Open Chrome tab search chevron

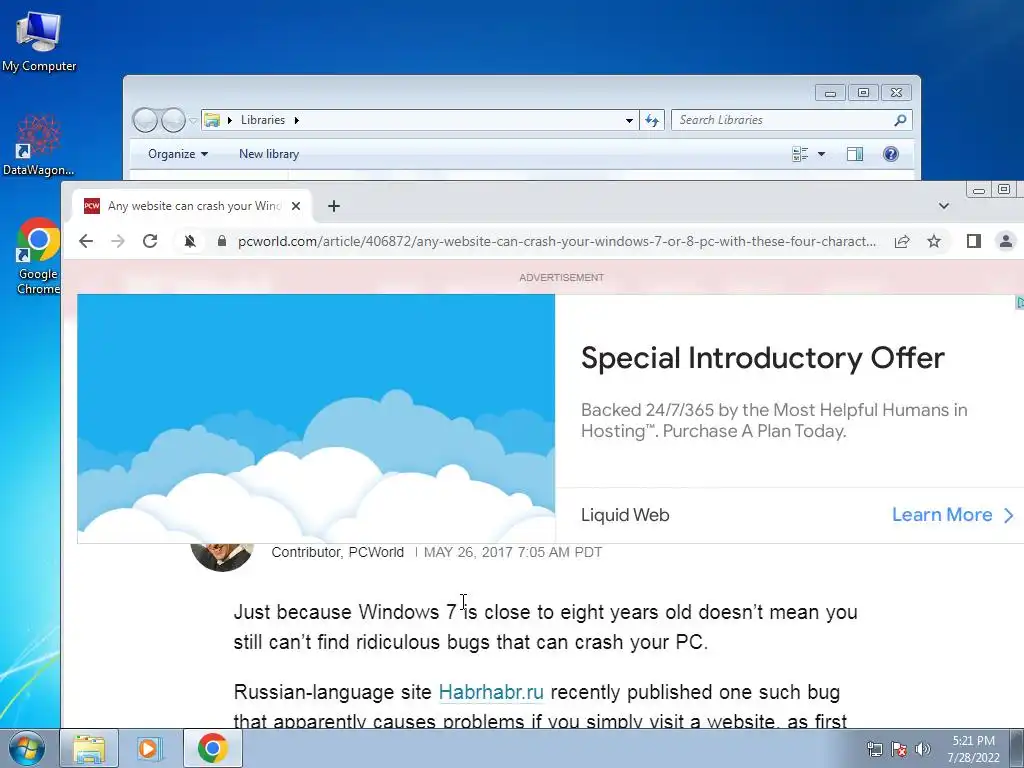944,206
